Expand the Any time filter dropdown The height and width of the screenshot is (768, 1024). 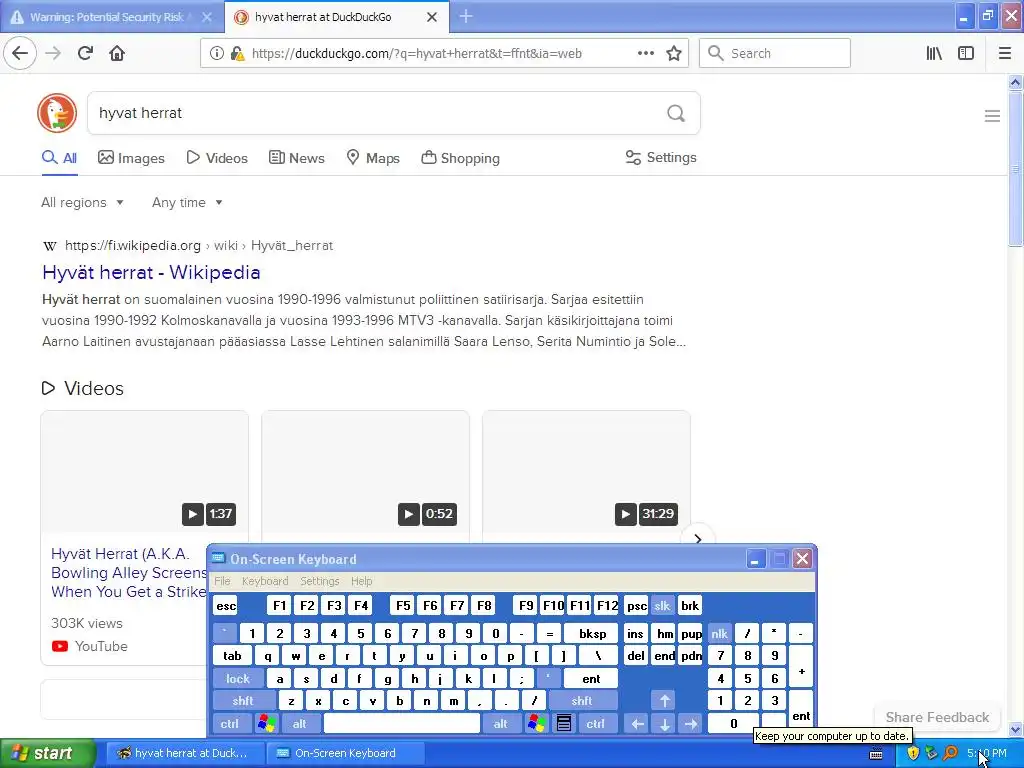click(x=187, y=202)
